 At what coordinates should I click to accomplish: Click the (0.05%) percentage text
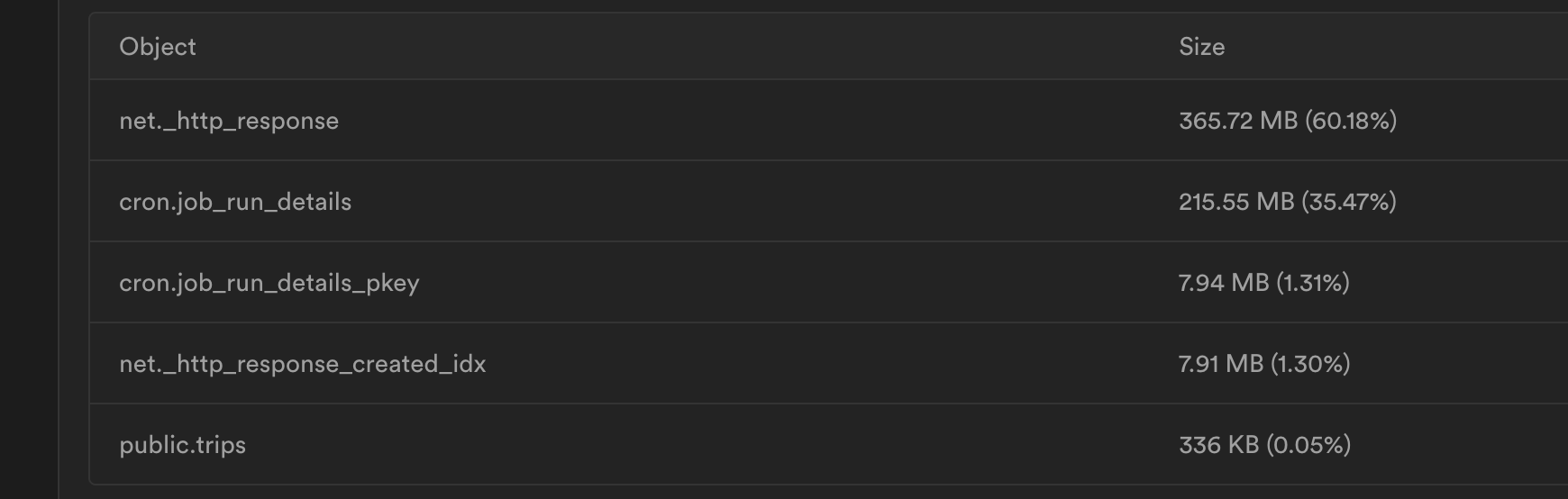tap(1308, 445)
